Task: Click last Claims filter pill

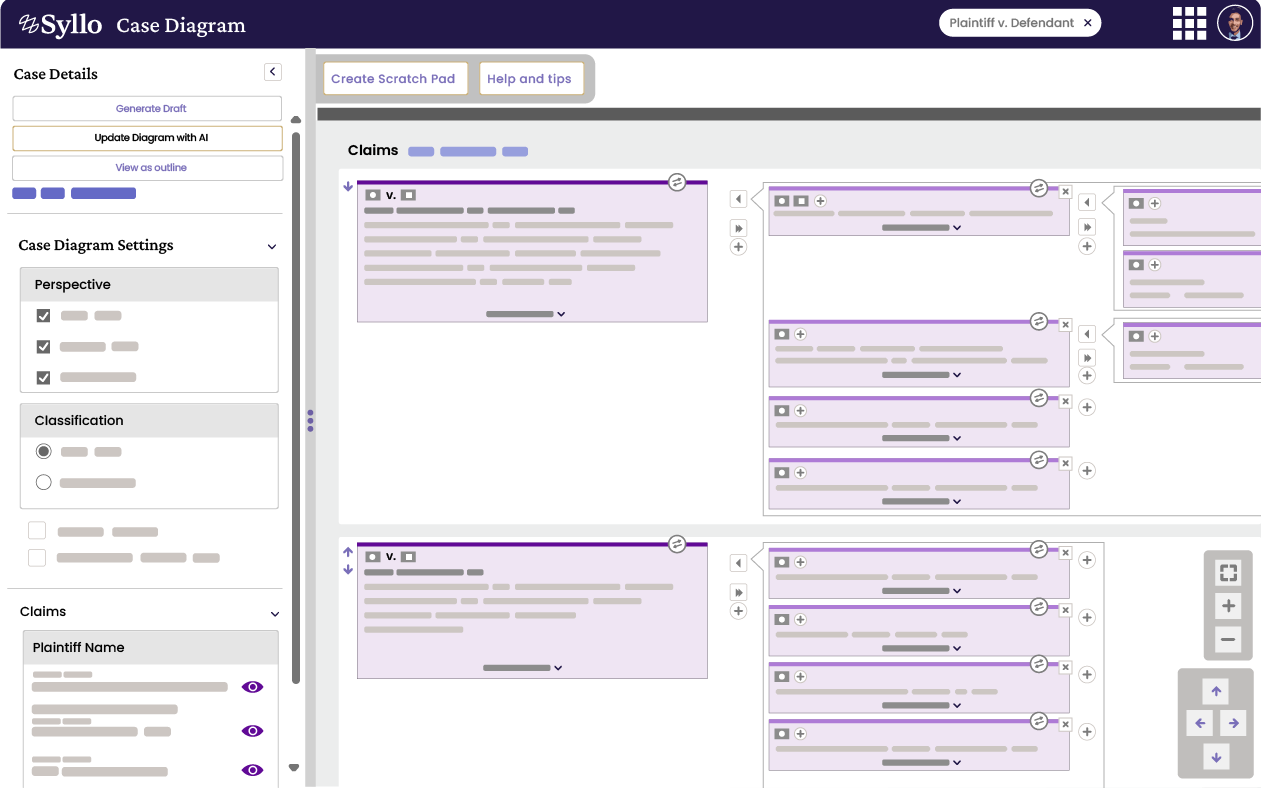Action: click(x=515, y=152)
